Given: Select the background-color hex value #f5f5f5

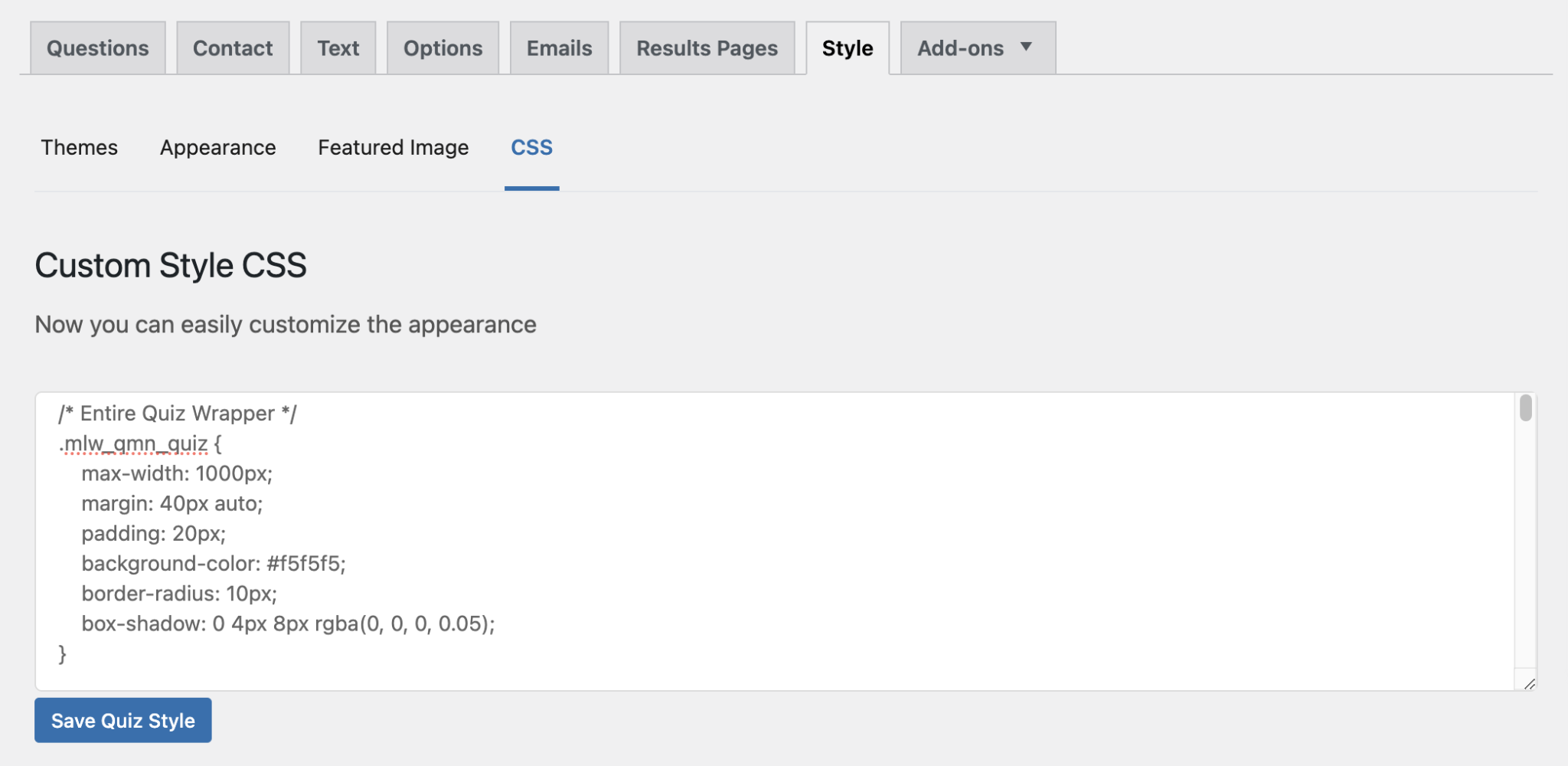Looking at the screenshot, I should point(305,563).
